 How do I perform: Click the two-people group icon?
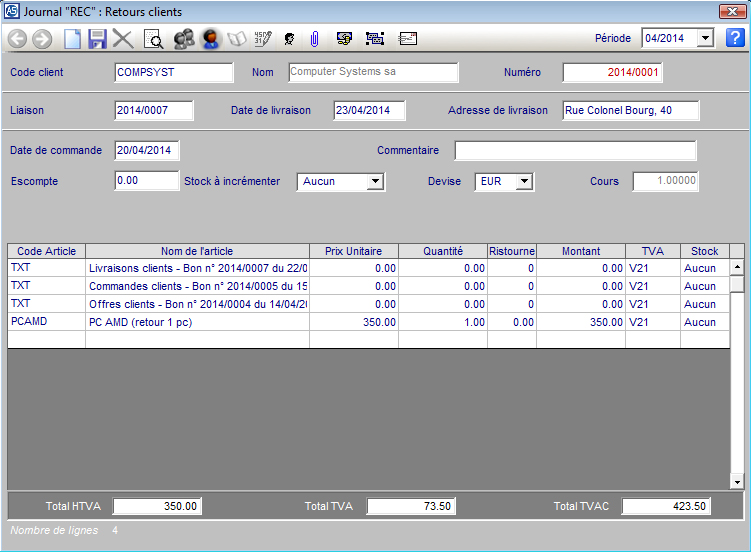click(183, 39)
